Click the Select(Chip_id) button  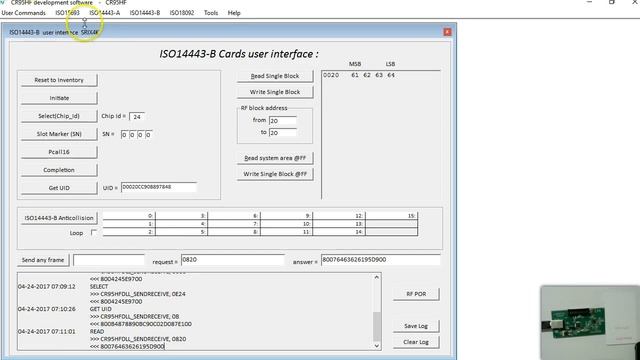(59, 116)
